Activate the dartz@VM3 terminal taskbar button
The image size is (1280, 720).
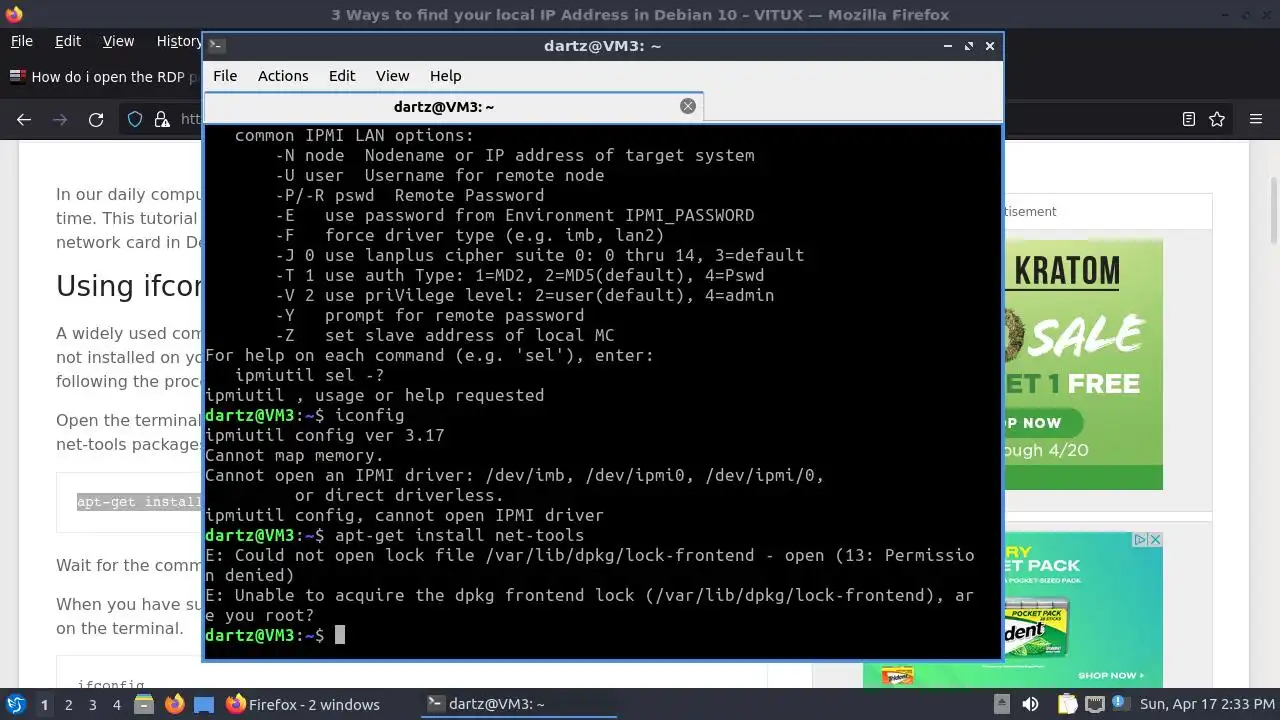518,704
